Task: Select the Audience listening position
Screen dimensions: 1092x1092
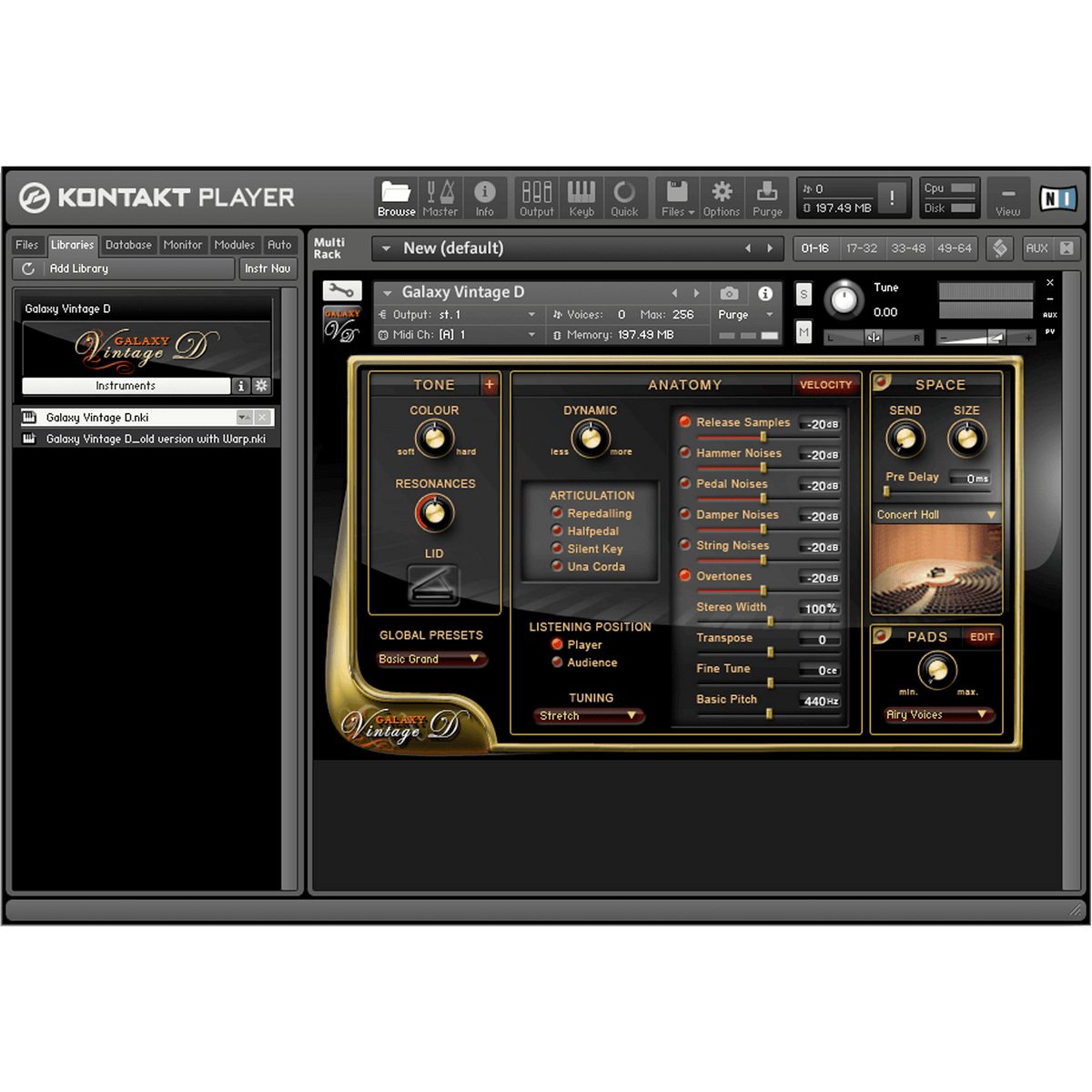Action: pyautogui.click(x=557, y=662)
